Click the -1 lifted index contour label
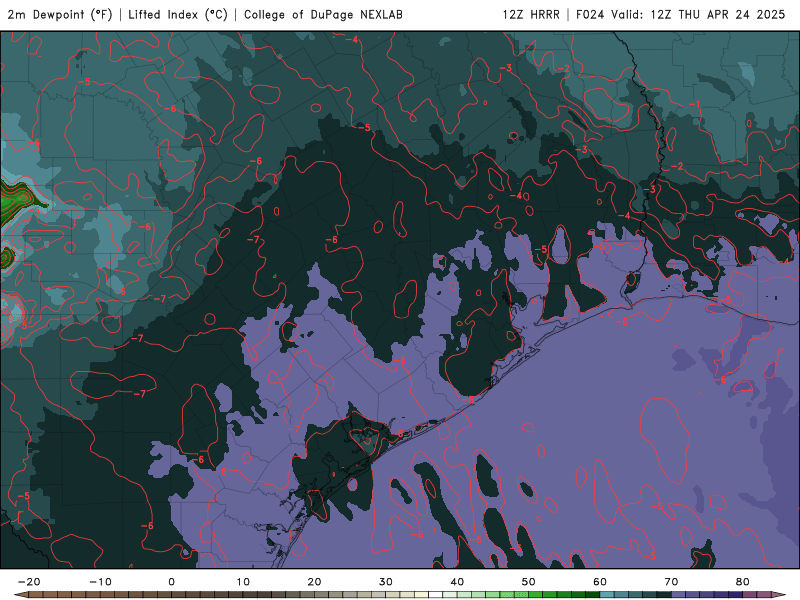Image resolution: width=800 pixels, height=600 pixels. (x=694, y=105)
